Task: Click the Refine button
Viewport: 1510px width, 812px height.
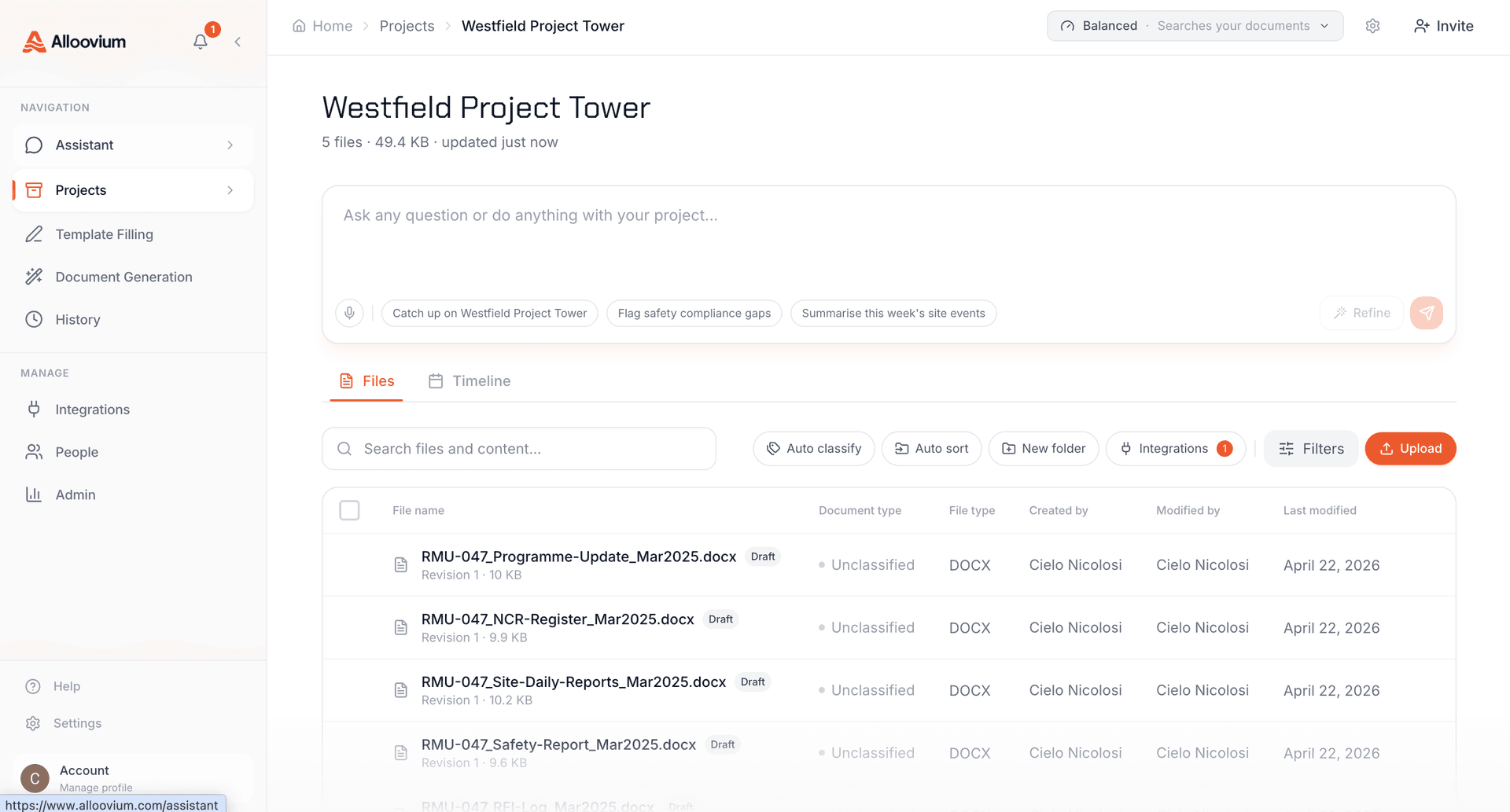Action: tap(1361, 313)
